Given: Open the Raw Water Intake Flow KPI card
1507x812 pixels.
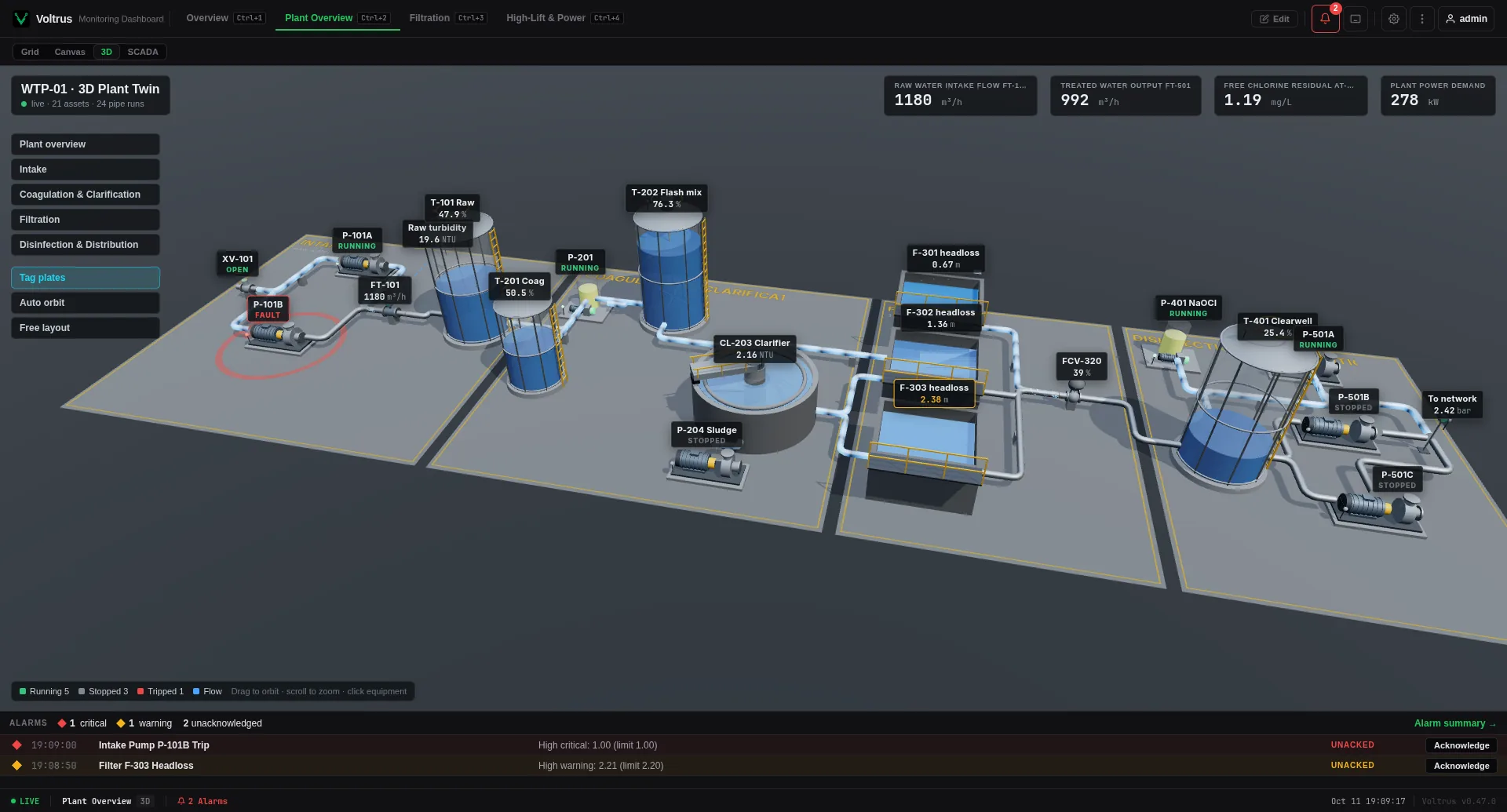Looking at the screenshot, I should click(961, 95).
